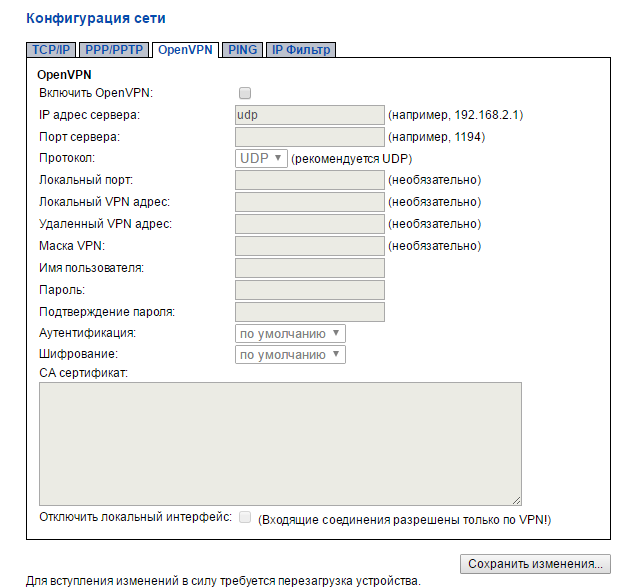Screen dimensions: 617x587
Task: Click the CA сертификат resize handle
Action: pyautogui.click(x=517, y=500)
